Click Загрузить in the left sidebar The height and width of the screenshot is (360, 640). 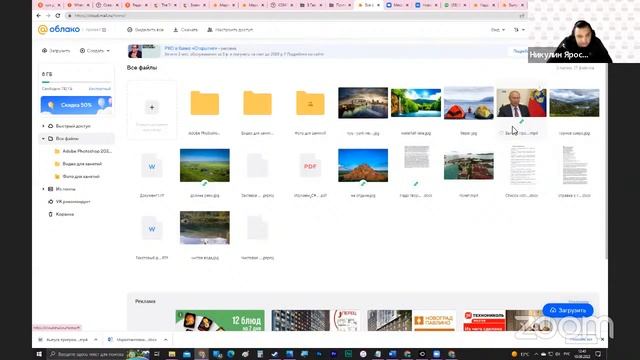click(56, 51)
